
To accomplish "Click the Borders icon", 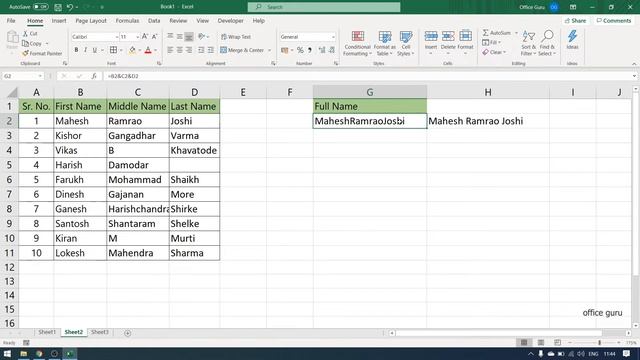I will [113, 50].
